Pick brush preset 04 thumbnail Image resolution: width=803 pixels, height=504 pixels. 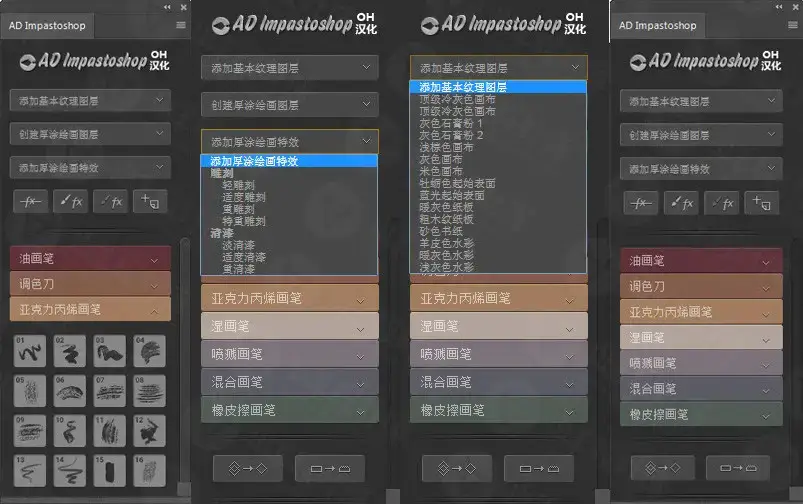coord(150,351)
